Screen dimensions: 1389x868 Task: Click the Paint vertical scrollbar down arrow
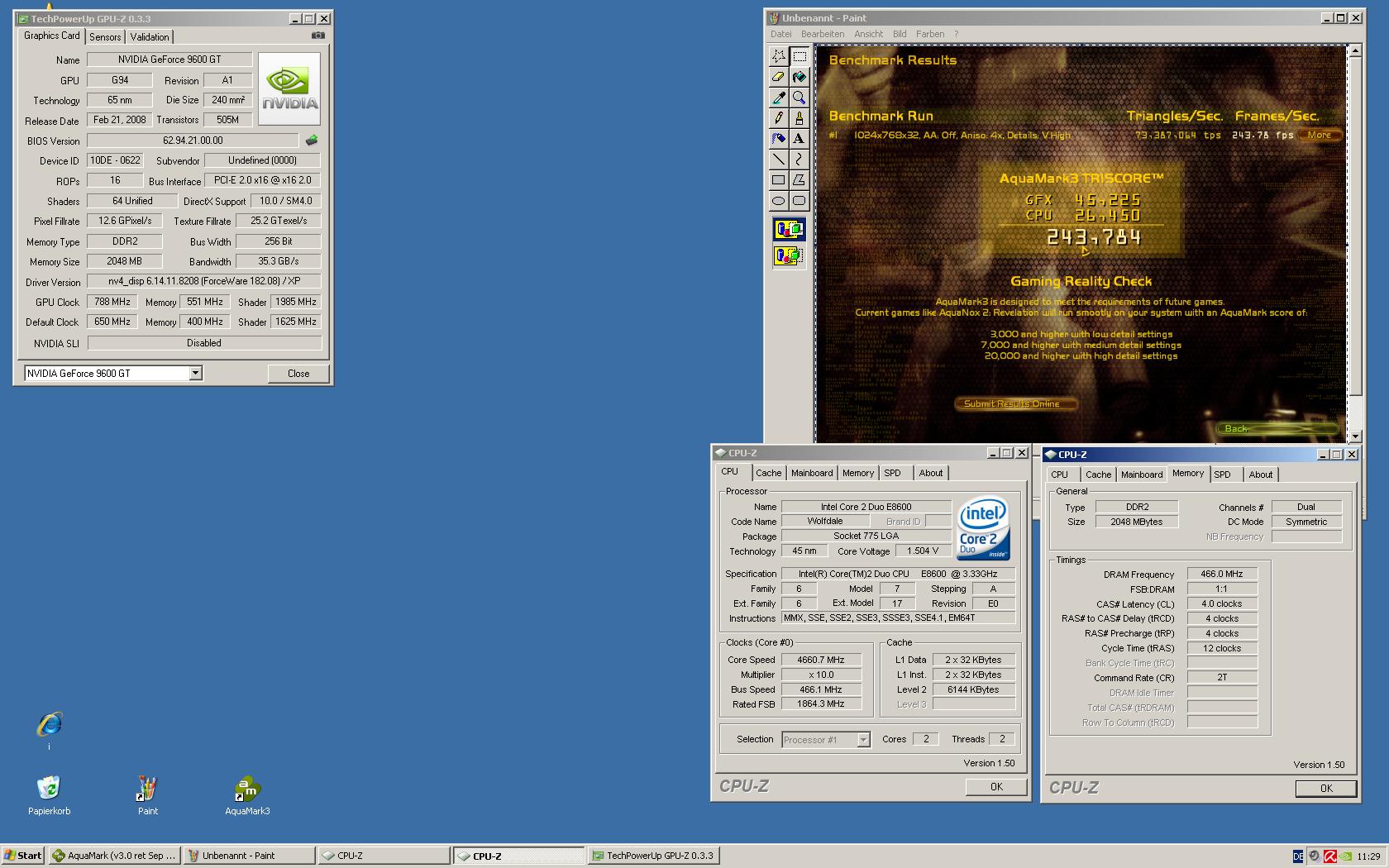point(1354,436)
